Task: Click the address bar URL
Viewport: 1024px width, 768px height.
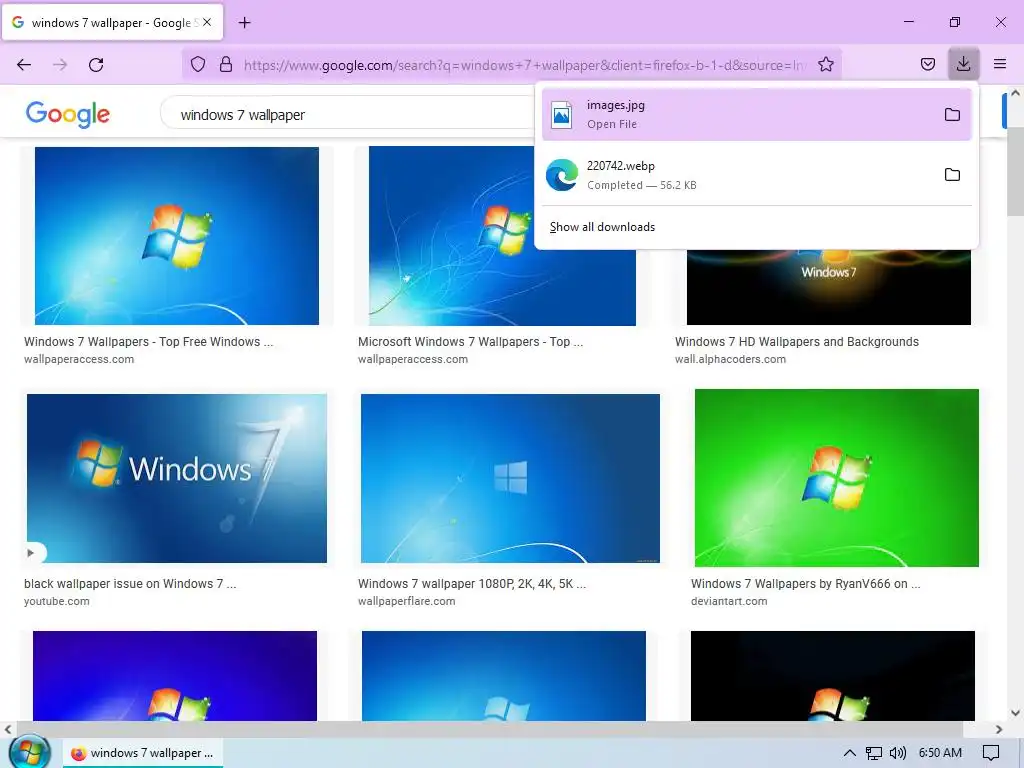Action: coord(525,65)
